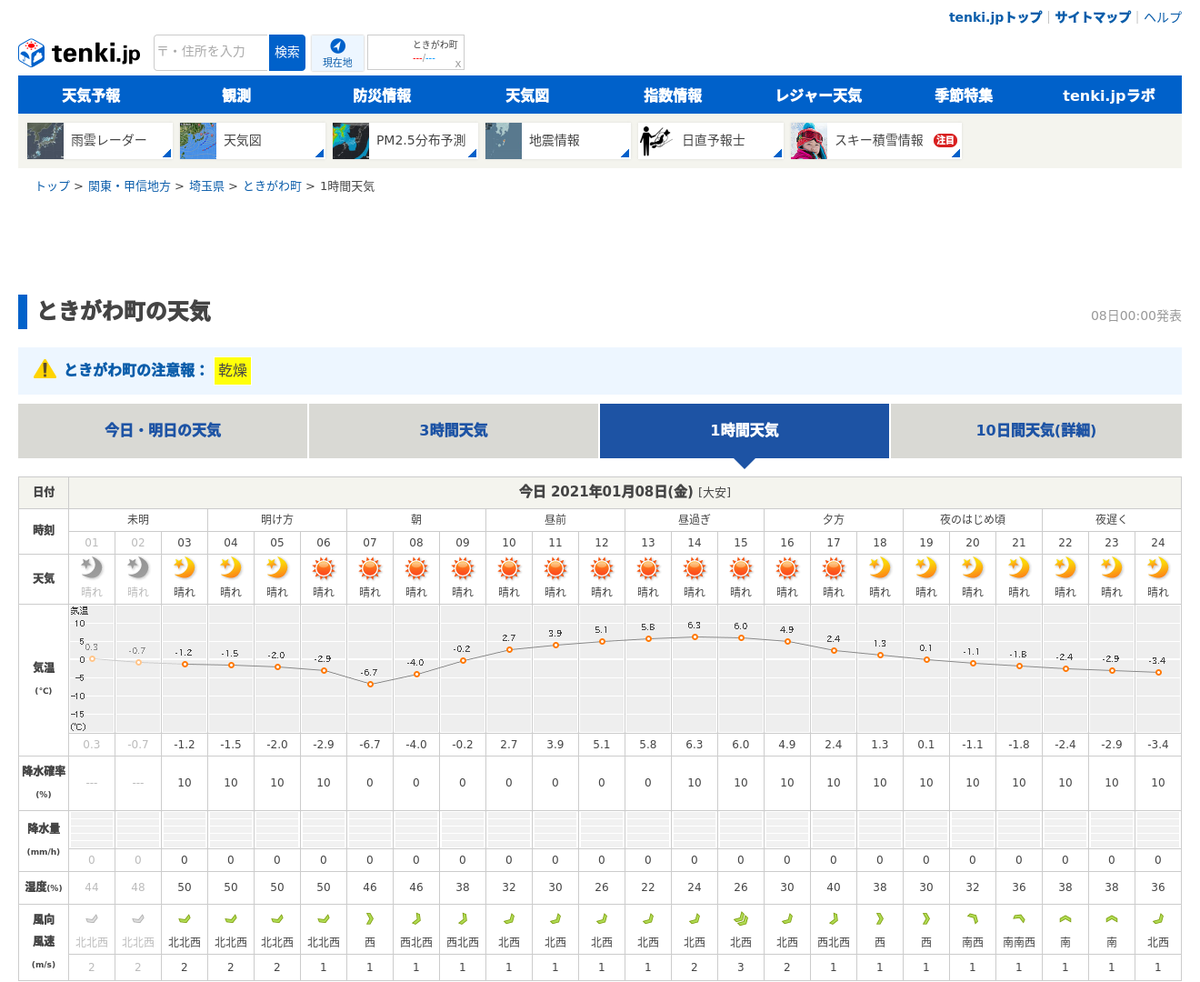Click the tenki.jpトップ link

(x=995, y=17)
